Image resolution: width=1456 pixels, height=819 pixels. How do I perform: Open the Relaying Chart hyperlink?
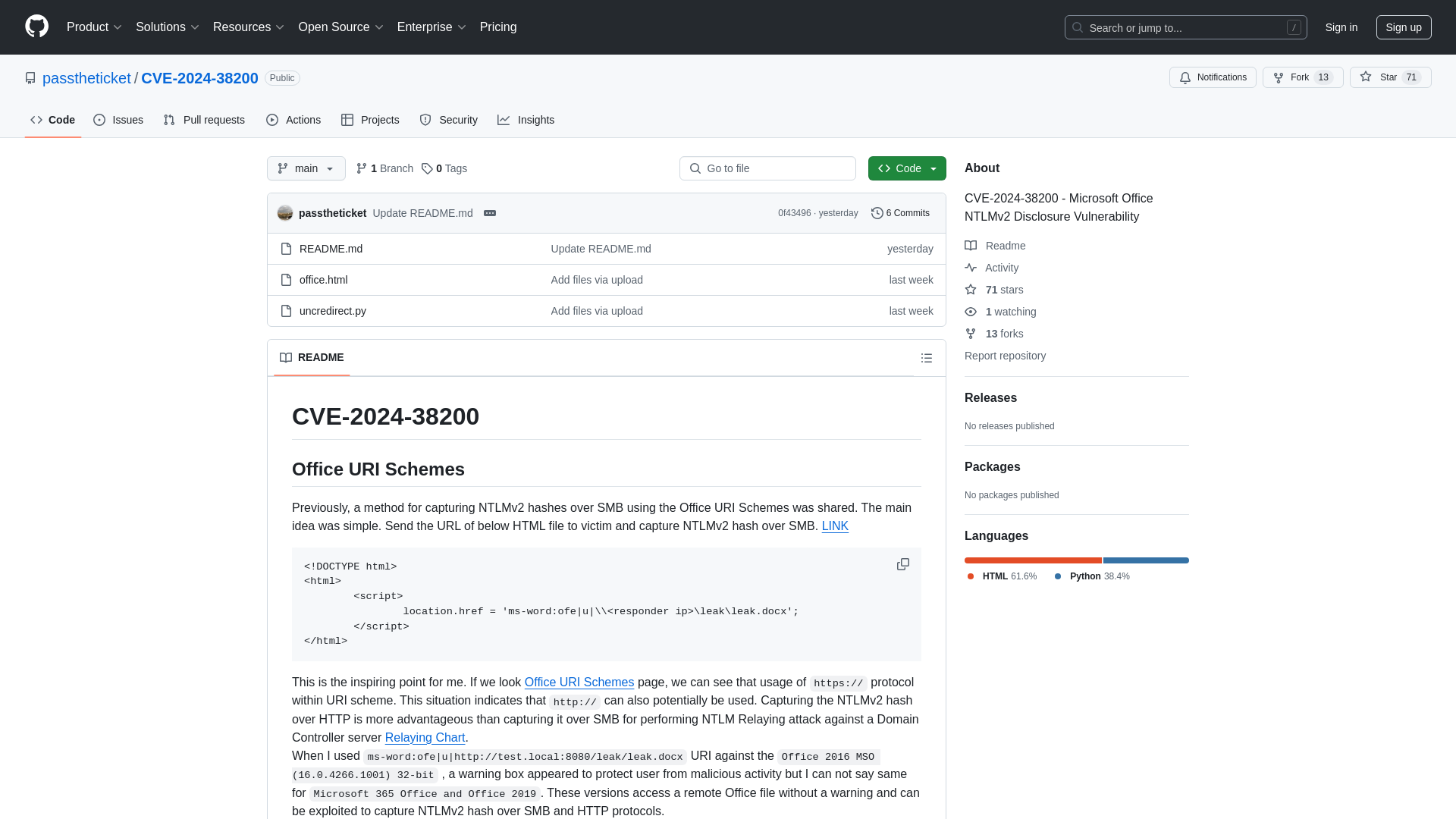pyautogui.click(x=425, y=737)
